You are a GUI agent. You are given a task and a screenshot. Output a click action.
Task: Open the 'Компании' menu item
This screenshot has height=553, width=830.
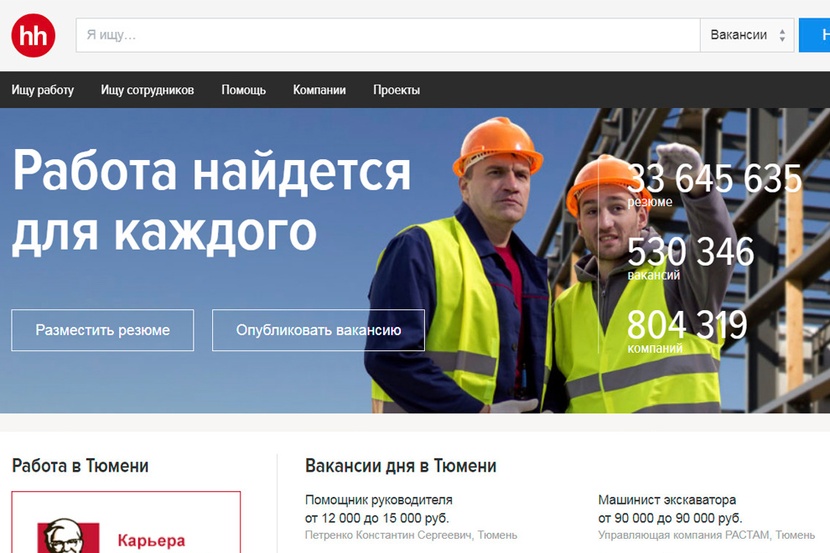[x=319, y=90]
